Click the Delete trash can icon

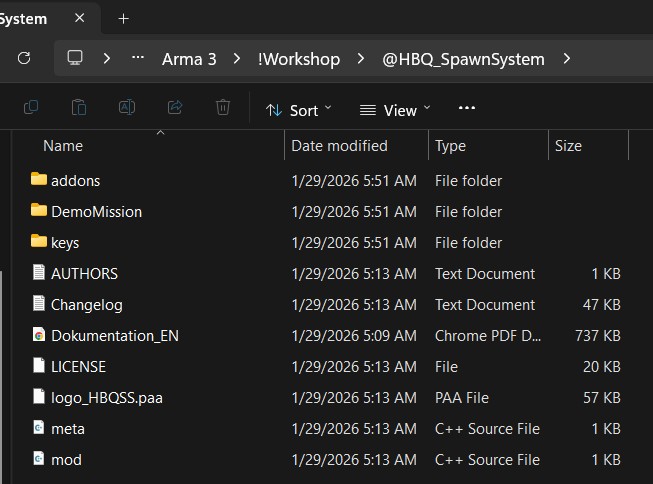pyautogui.click(x=223, y=107)
